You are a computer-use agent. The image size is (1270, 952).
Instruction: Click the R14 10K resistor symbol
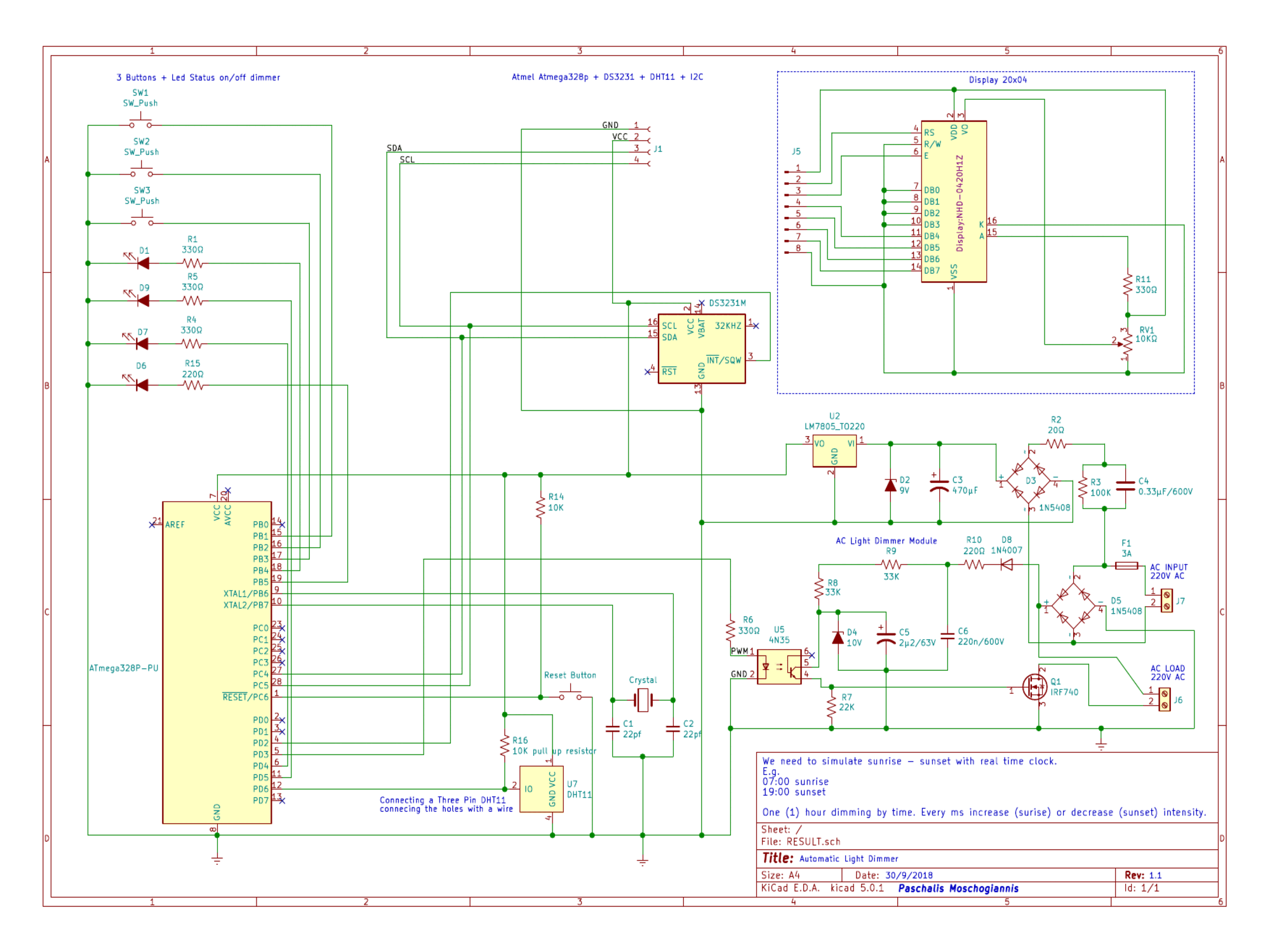(x=540, y=508)
